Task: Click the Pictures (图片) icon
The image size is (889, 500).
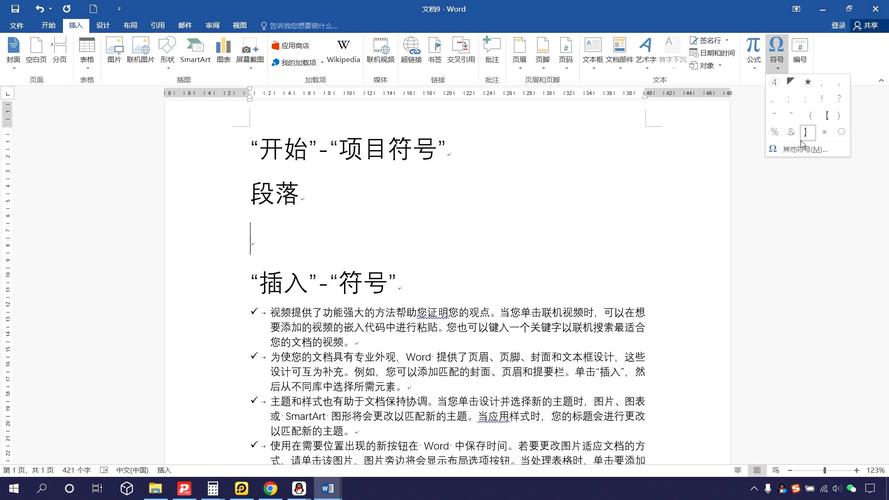Action: (114, 51)
